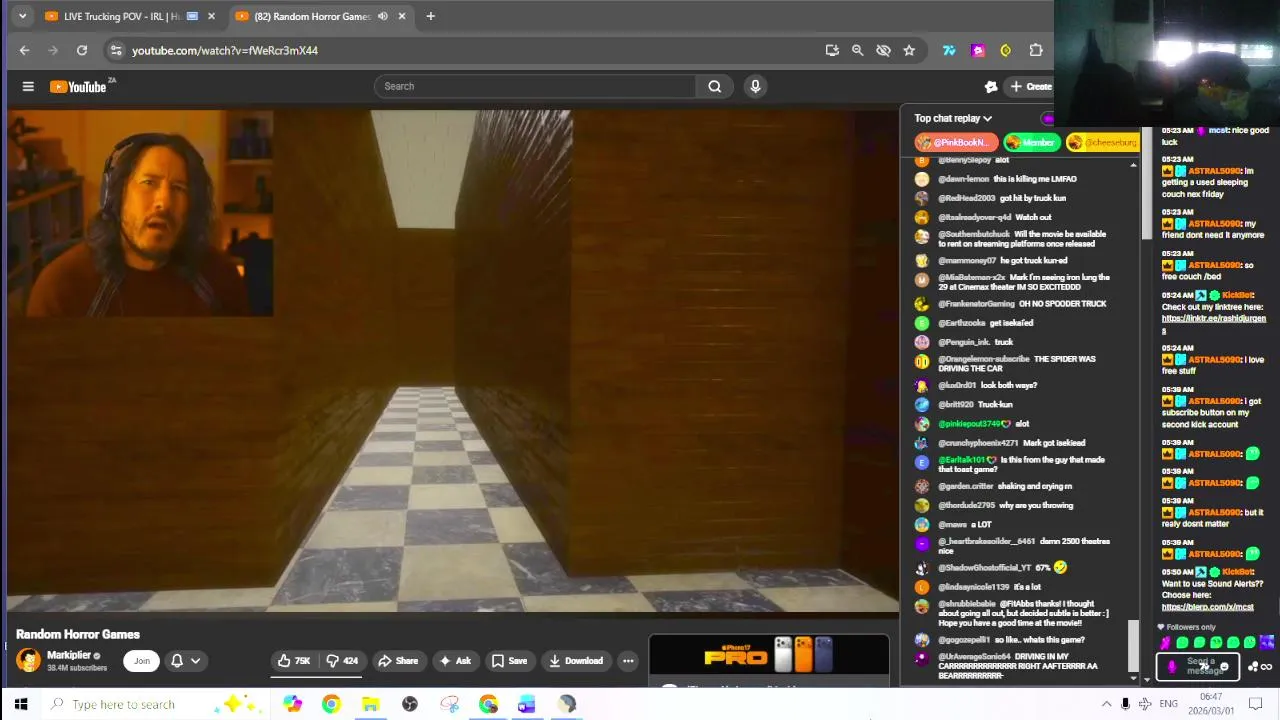Mute the Random Horror Games tab audio
Viewport: 1280px width, 720px height.
tap(383, 16)
